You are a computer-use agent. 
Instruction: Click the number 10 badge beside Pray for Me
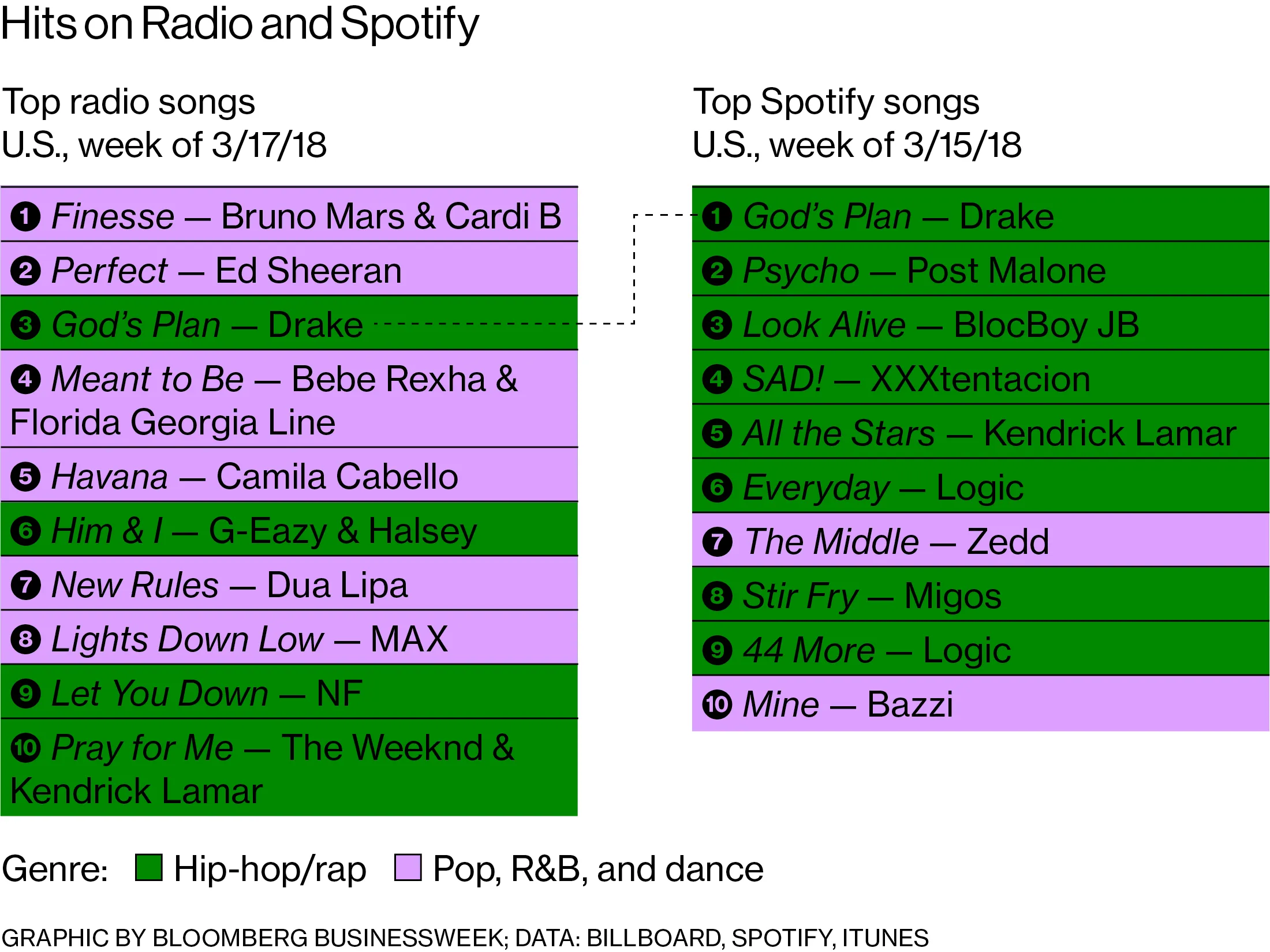[25, 748]
